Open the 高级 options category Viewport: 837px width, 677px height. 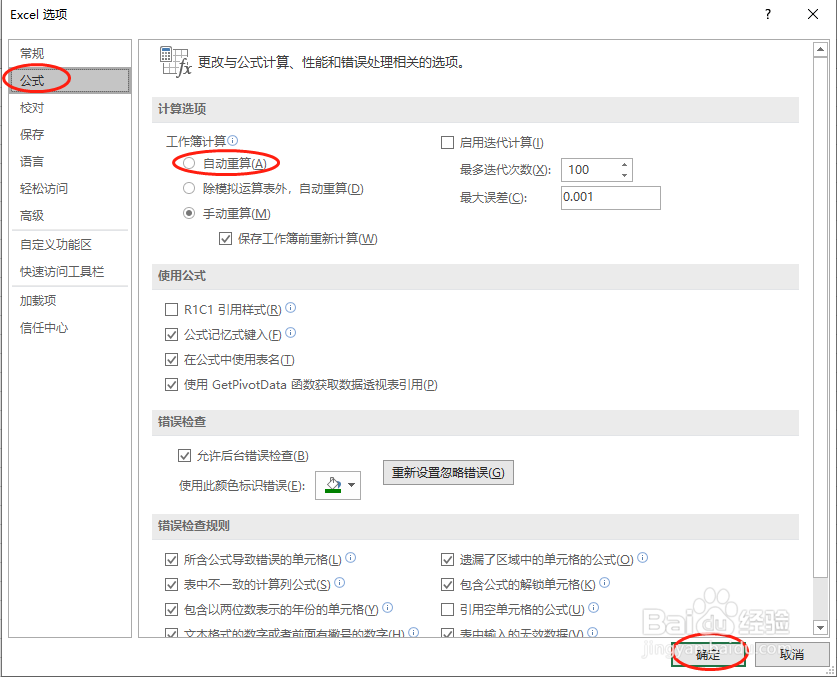coord(70,215)
